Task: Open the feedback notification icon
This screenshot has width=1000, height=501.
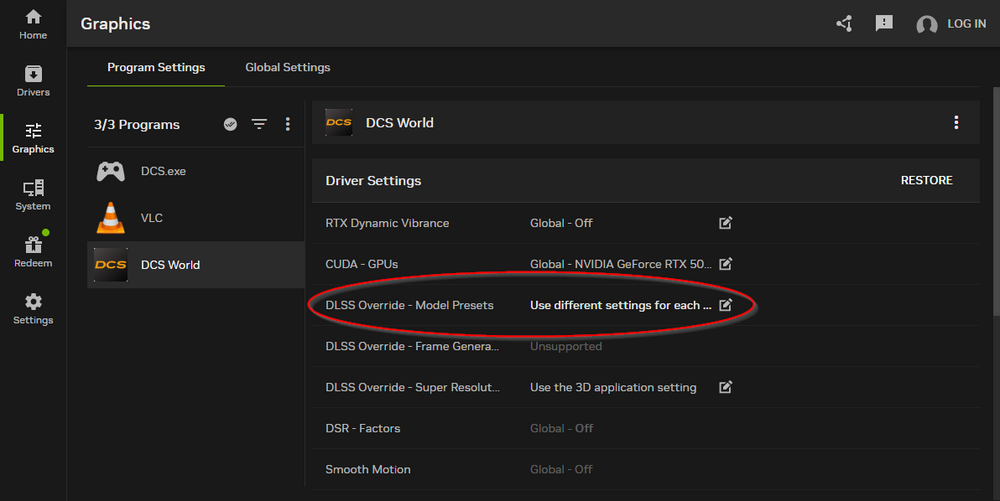Action: coord(884,23)
